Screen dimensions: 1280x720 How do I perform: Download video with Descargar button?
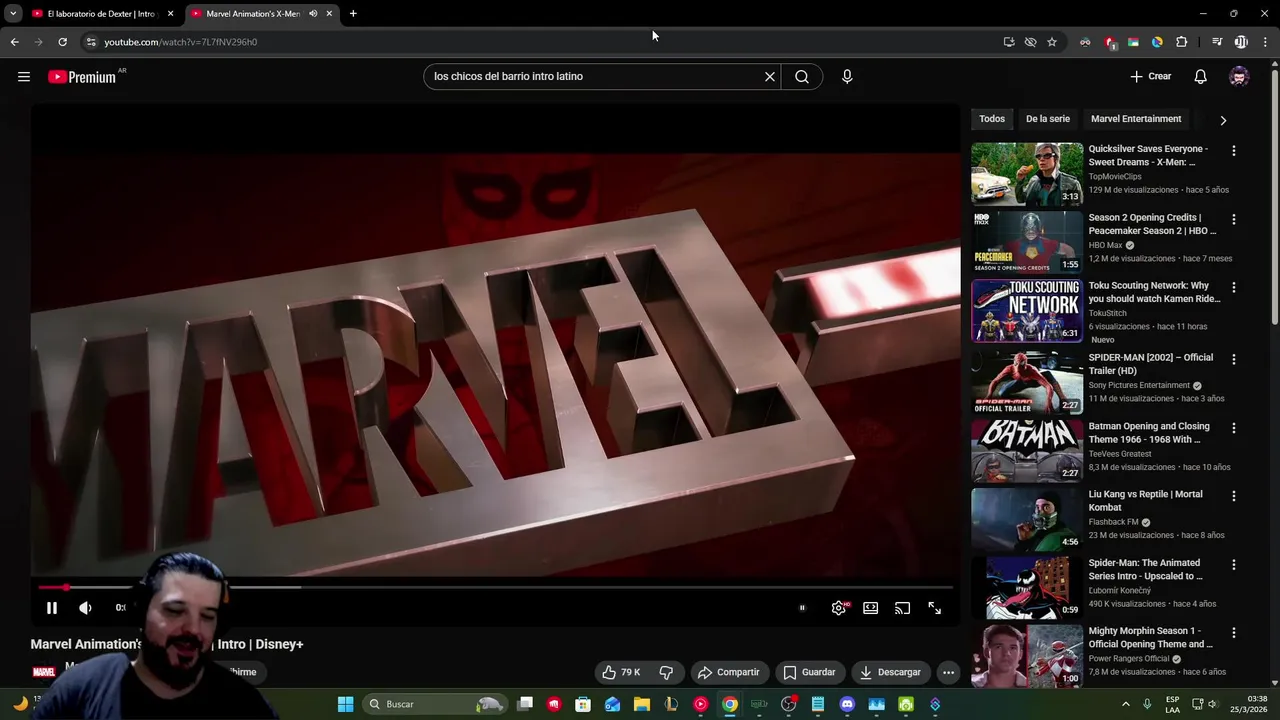890,672
